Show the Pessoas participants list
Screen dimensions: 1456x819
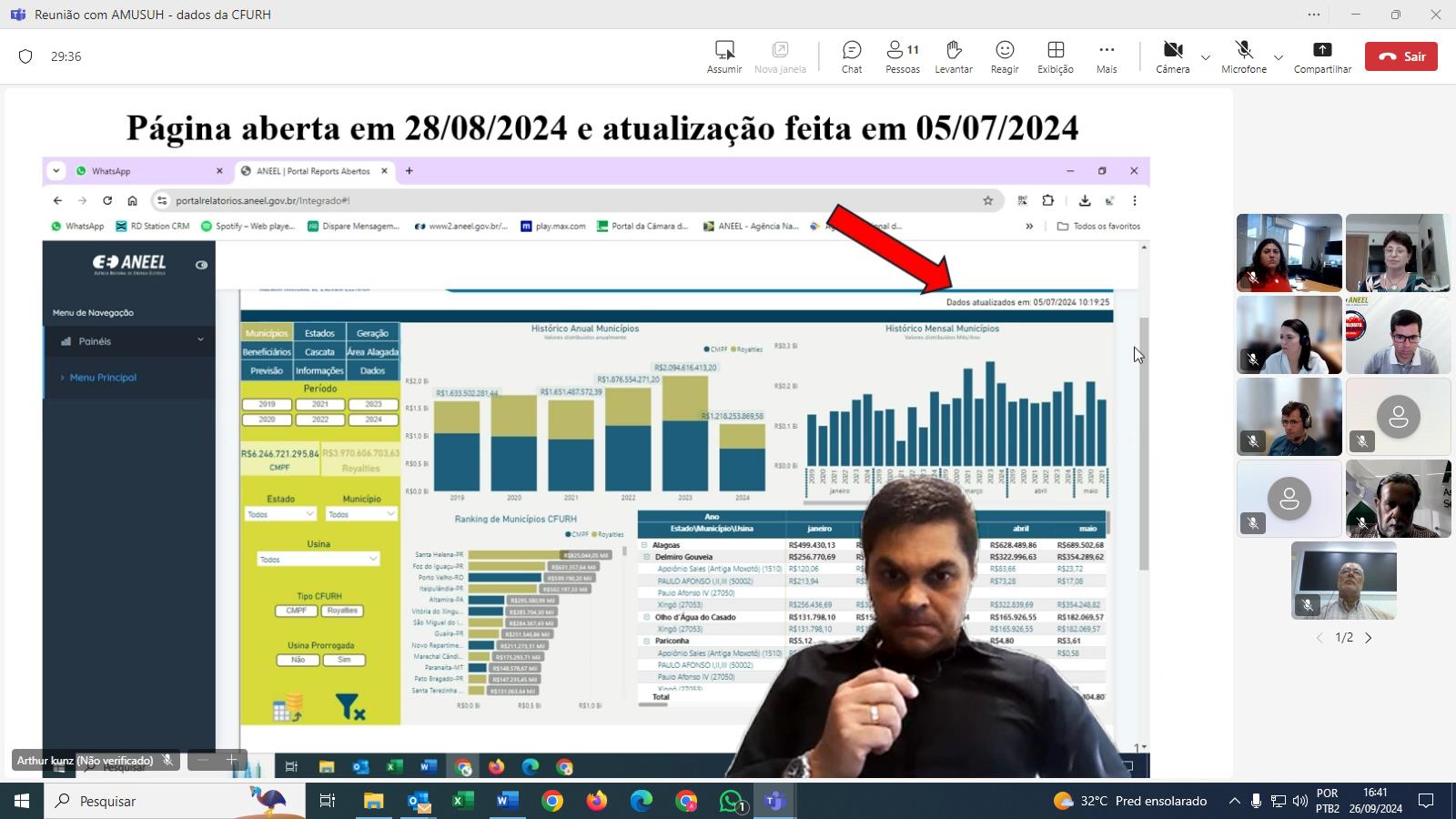(x=903, y=56)
